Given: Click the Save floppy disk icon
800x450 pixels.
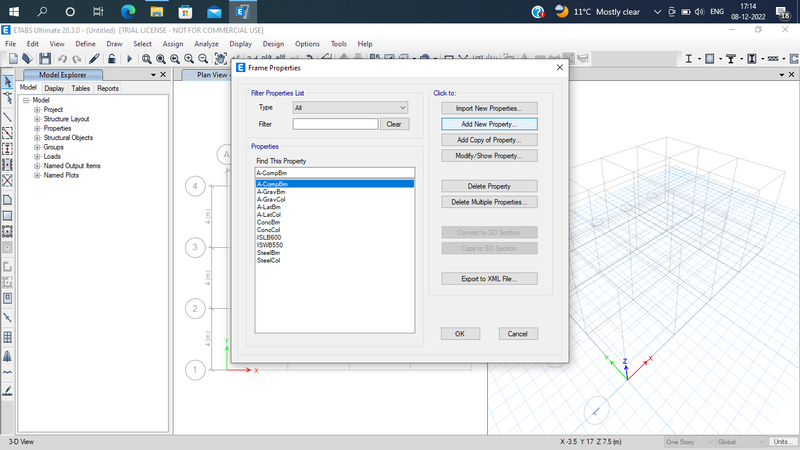Looking at the screenshot, I should coord(45,59).
